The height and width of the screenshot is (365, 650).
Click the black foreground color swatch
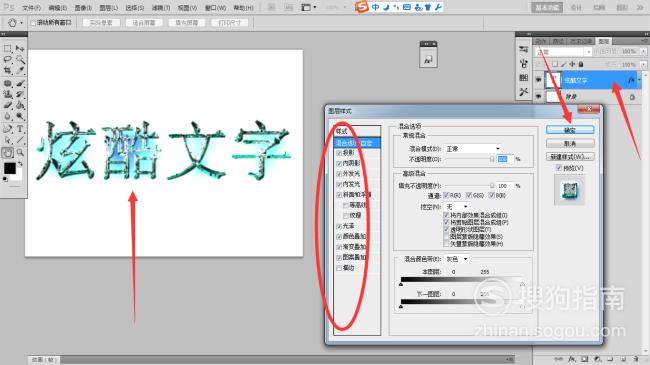[10, 168]
